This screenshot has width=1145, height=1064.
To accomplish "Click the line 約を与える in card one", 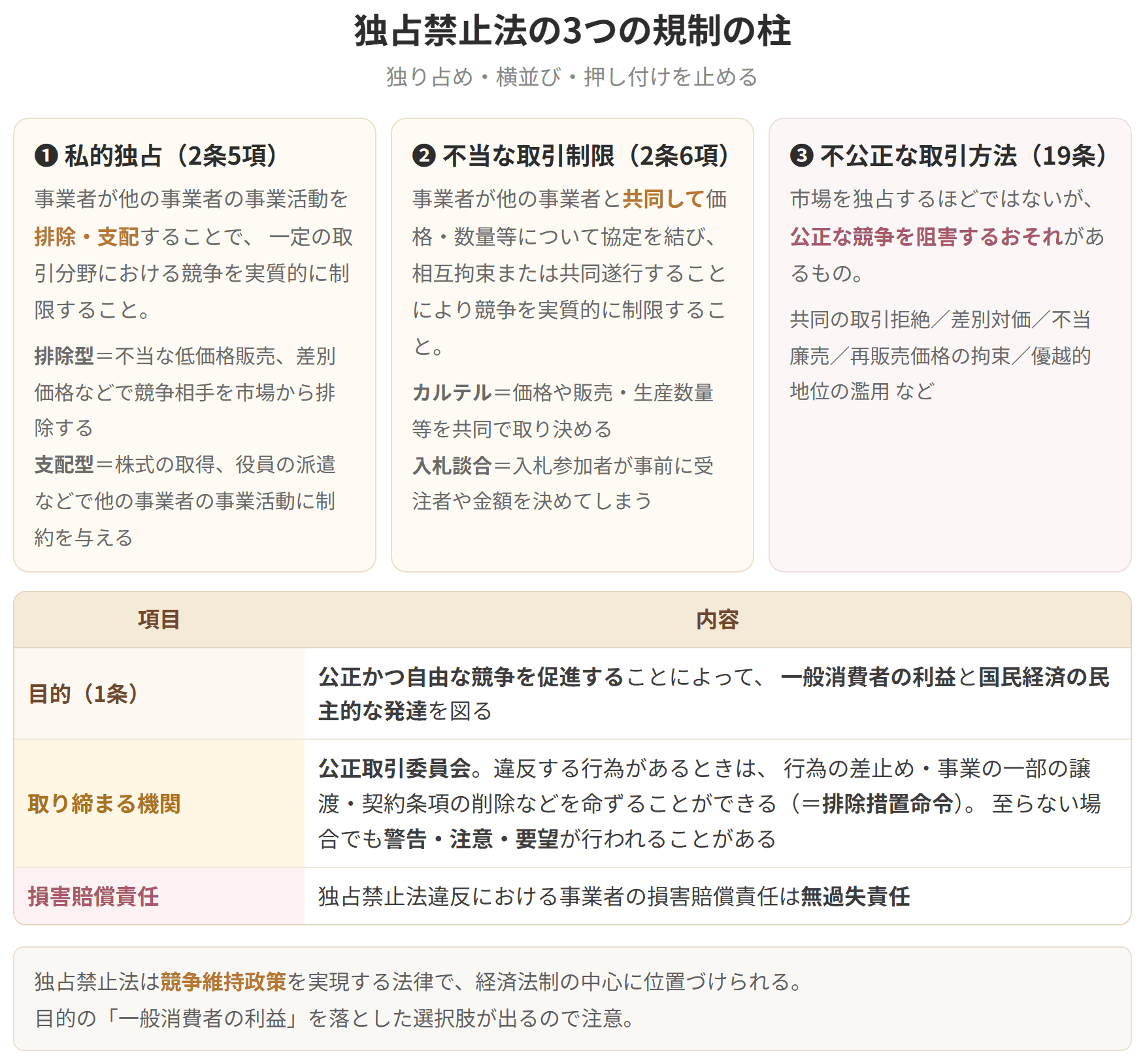I will pos(84,538).
